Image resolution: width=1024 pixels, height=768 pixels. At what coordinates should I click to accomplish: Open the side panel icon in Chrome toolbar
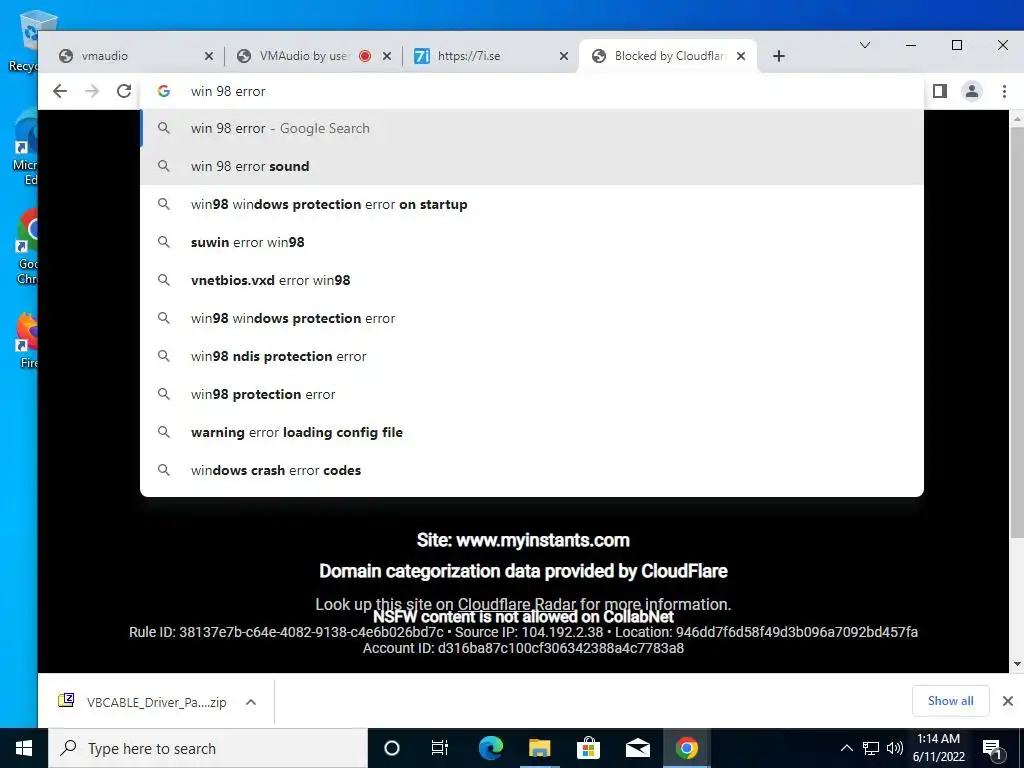(940, 91)
